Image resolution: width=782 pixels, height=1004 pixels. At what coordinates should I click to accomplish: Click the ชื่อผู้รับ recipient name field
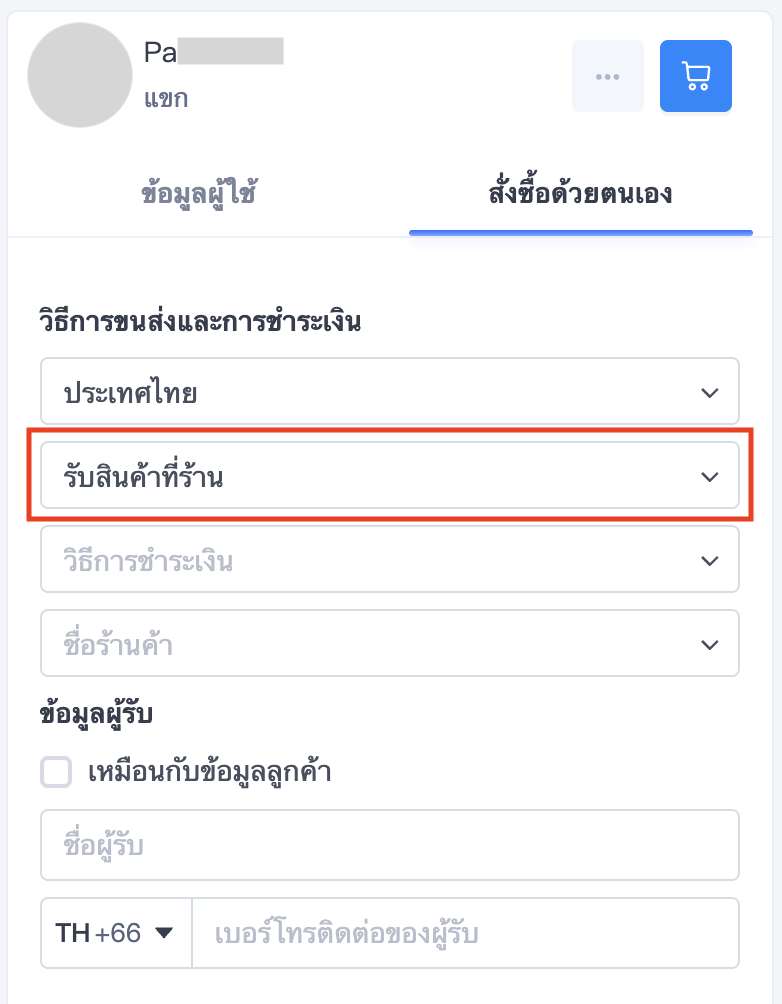click(x=390, y=845)
